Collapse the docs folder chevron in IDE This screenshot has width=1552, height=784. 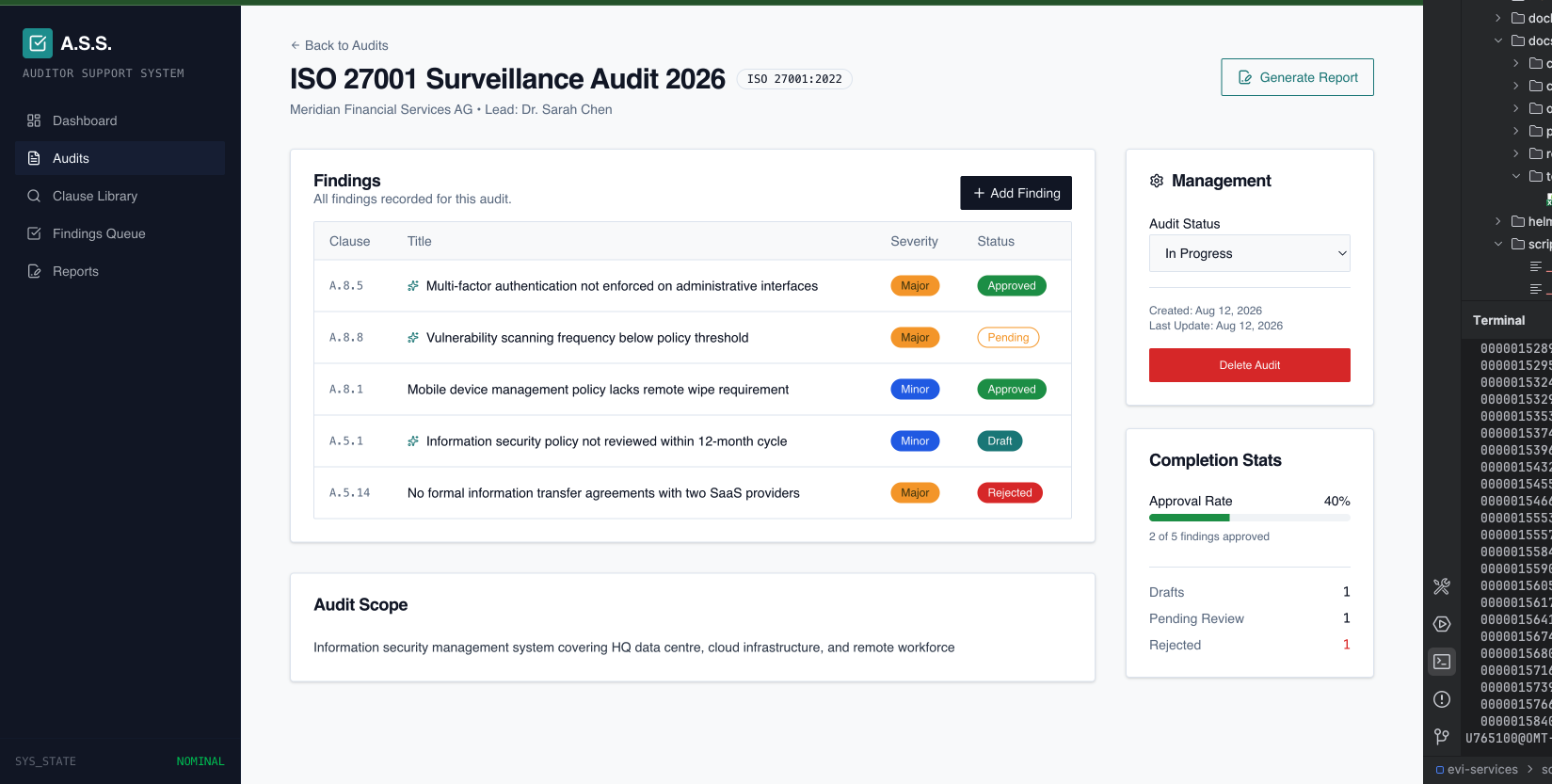click(1498, 40)
